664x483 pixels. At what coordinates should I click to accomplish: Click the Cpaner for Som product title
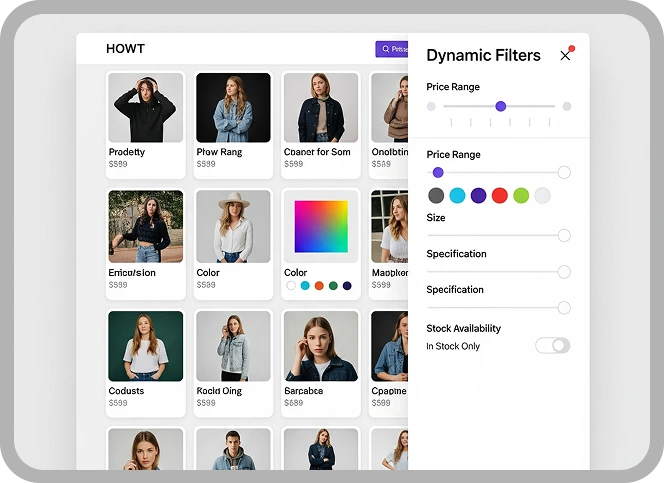pos(317,152)
